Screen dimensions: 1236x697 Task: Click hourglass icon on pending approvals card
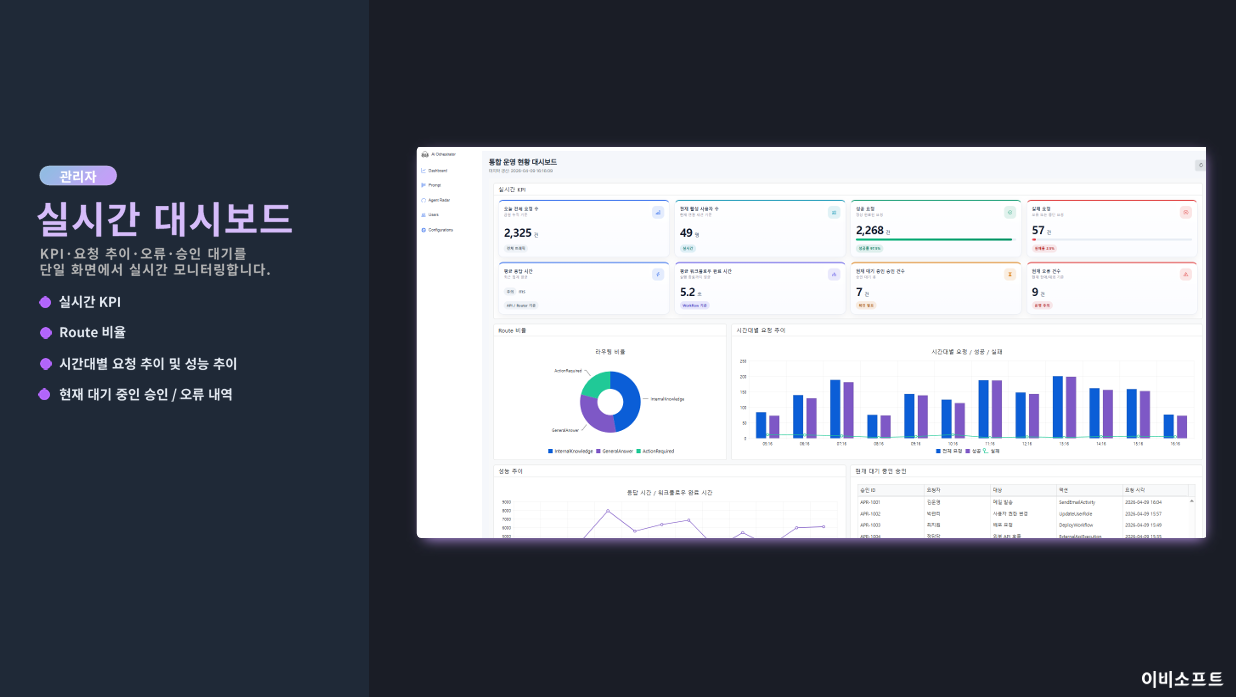tap(1010, 274)
